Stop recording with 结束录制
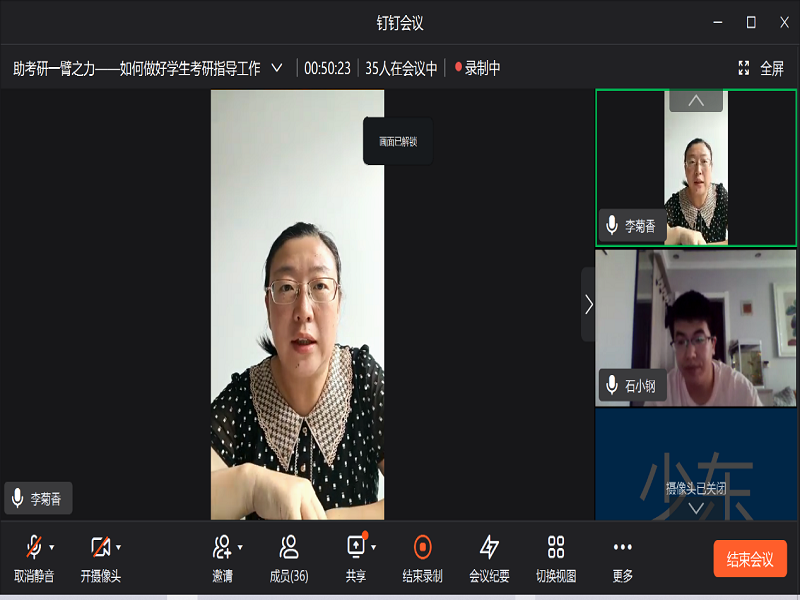The width and height of the screenshot is (800, 600). pos(422,547)
